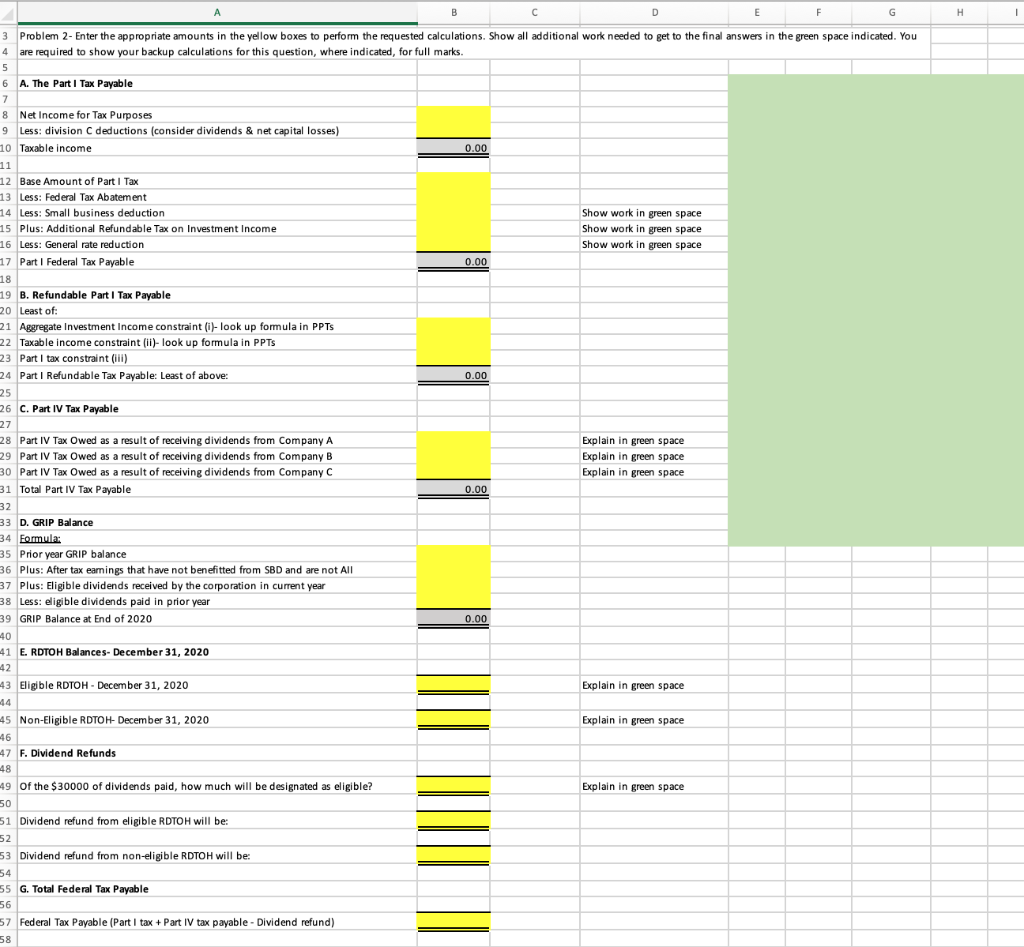Click the Select All triangle above row numbers
1024x947 pixels.
pos(7,11)
